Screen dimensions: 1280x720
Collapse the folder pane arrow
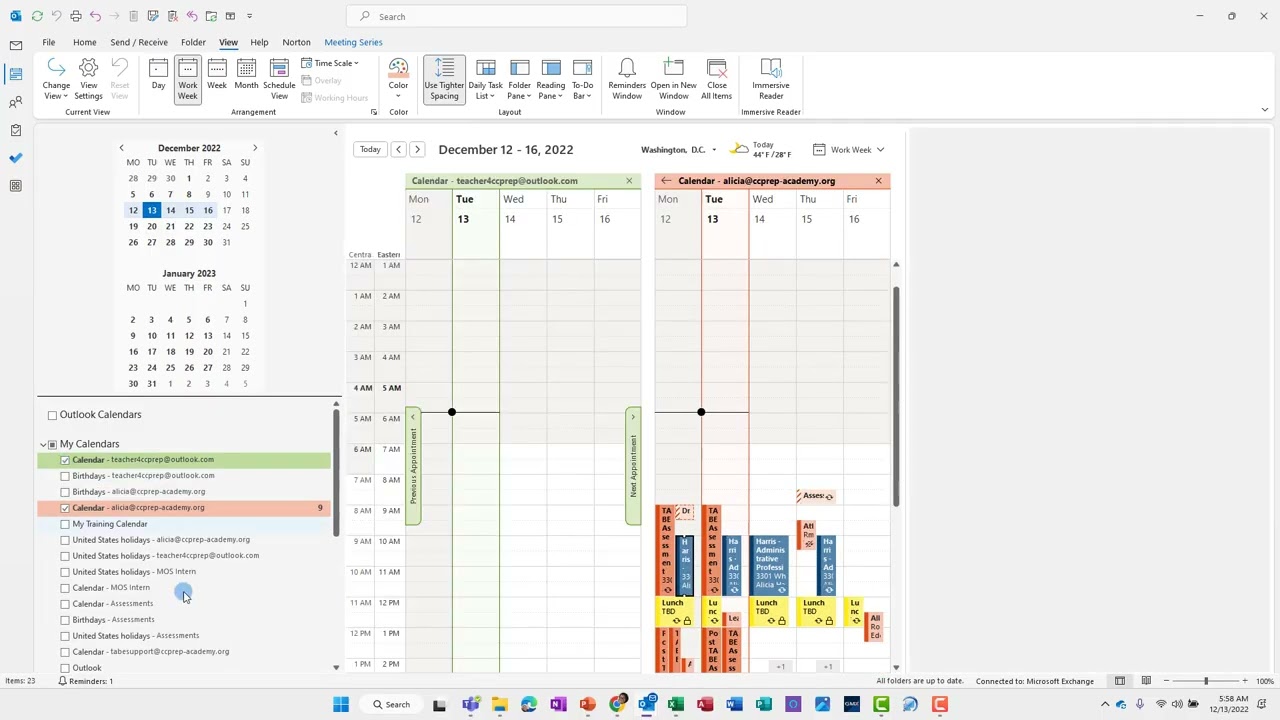[335, 133]
